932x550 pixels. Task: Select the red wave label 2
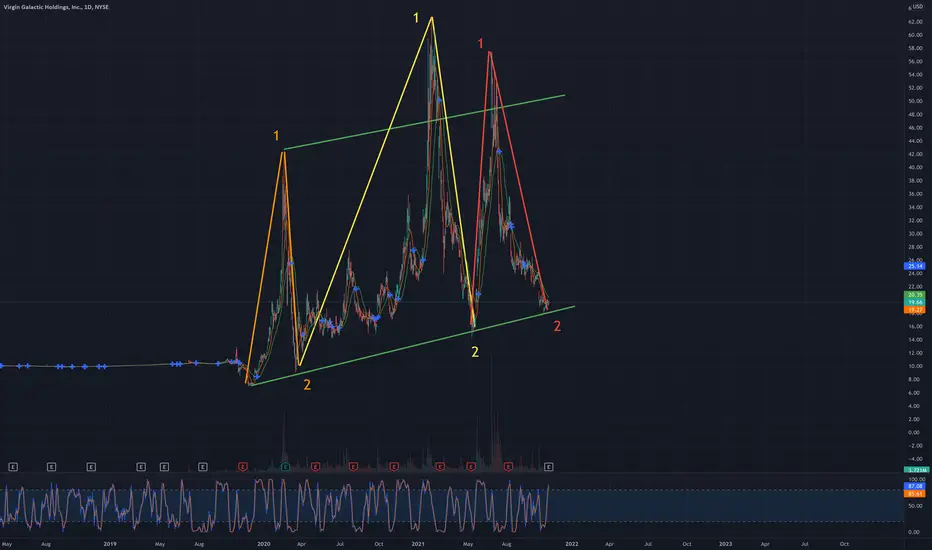coord(557,326)
